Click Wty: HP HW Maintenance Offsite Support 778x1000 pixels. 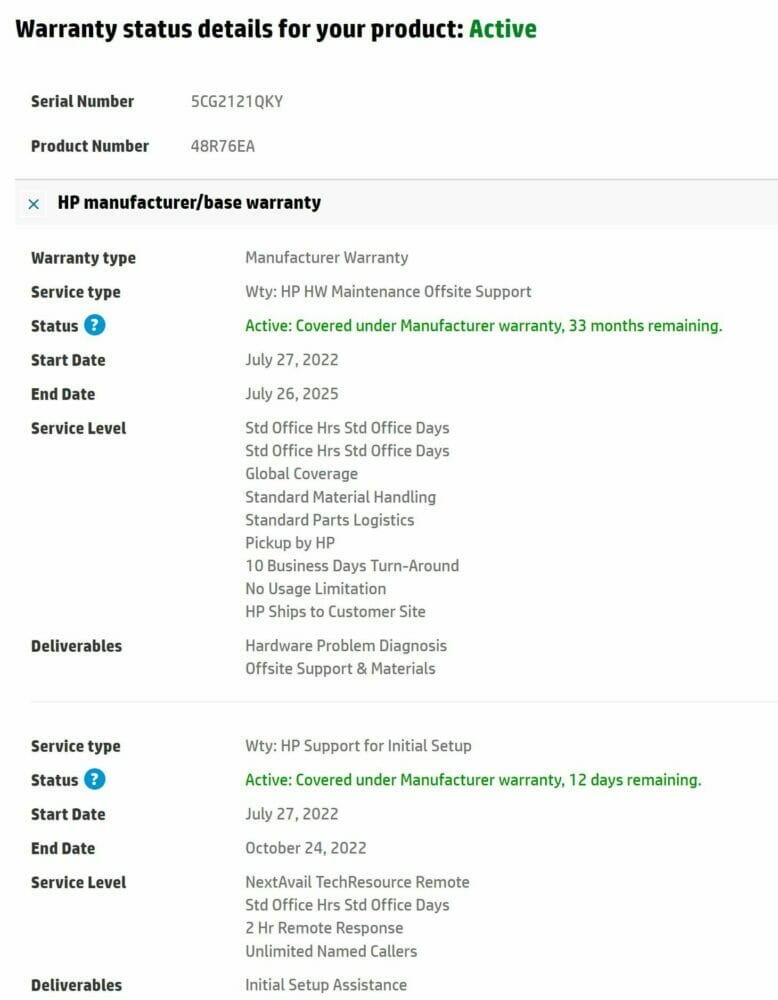pos(388,291)
